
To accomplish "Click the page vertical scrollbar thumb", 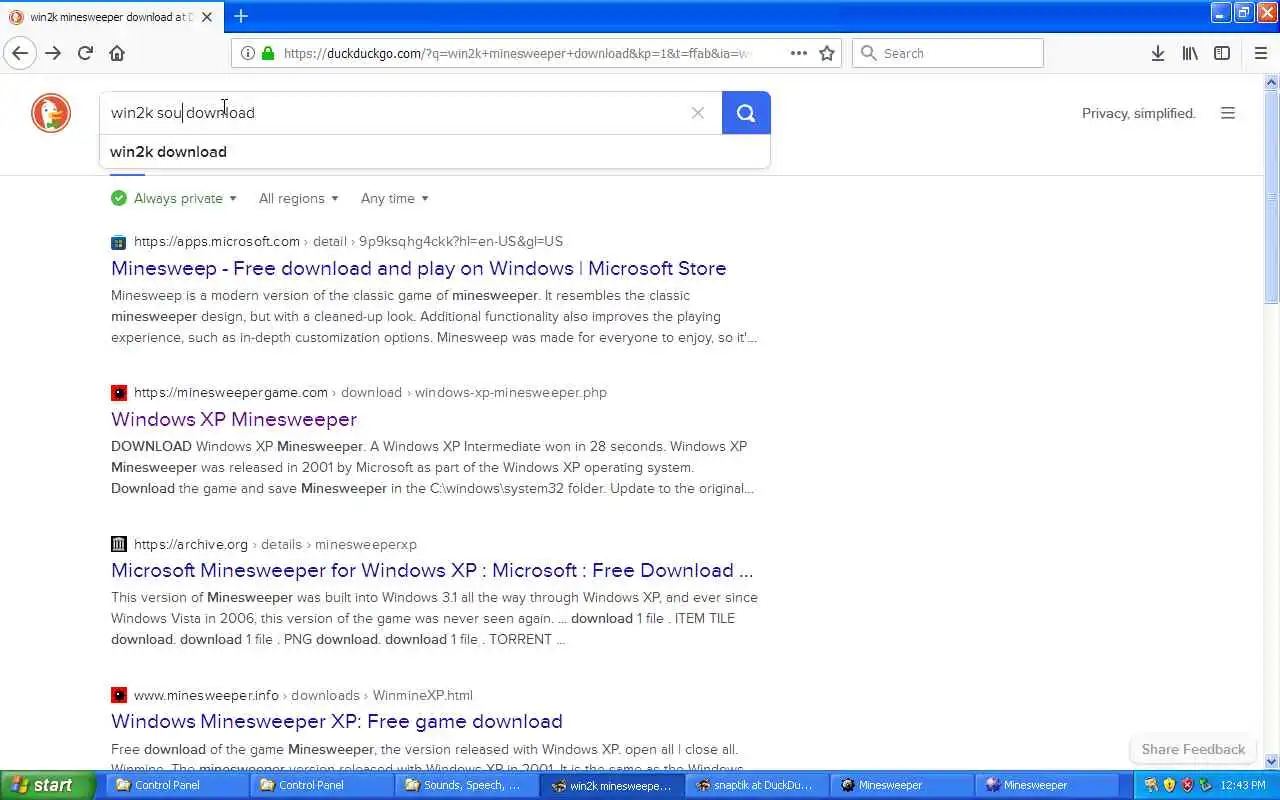I will click(1272, 196).
